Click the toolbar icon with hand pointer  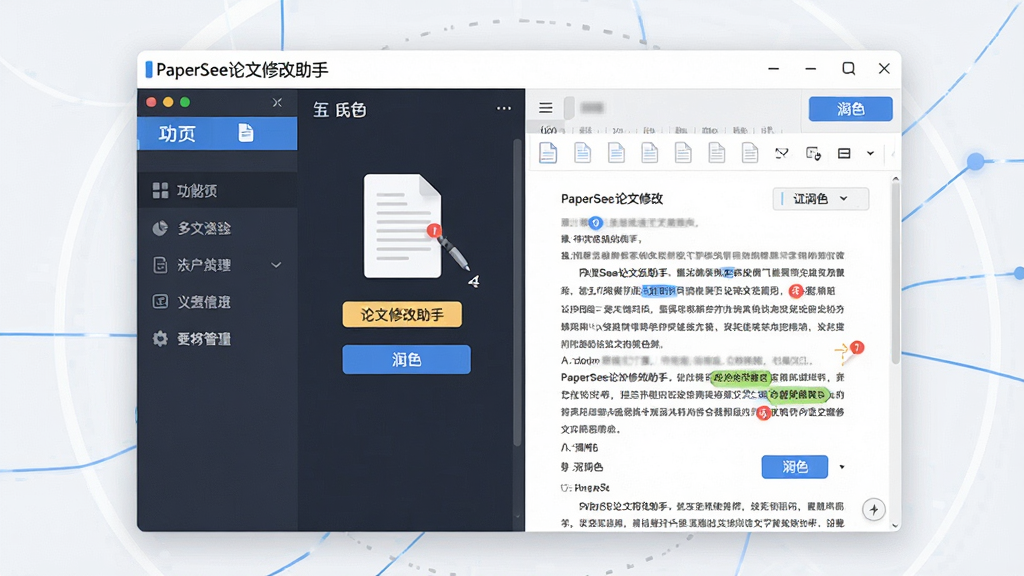tap(813, 153)
